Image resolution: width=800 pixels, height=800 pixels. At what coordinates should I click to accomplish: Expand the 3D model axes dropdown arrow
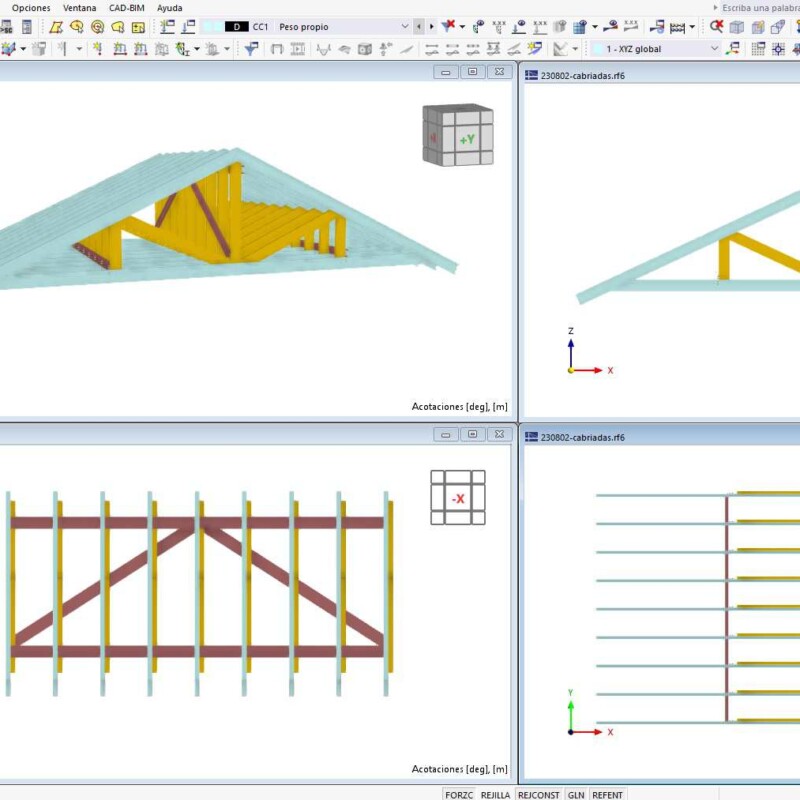(x=23, y=49)
